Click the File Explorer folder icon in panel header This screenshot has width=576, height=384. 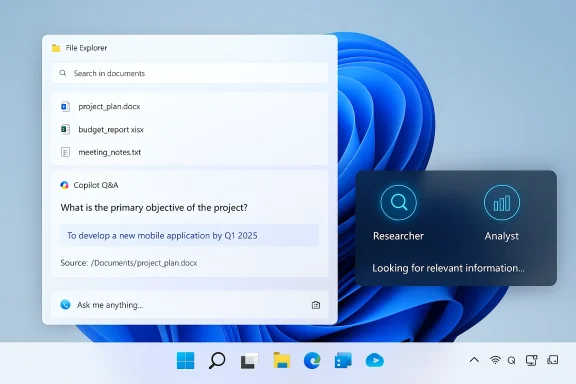(x=56, y=48)
